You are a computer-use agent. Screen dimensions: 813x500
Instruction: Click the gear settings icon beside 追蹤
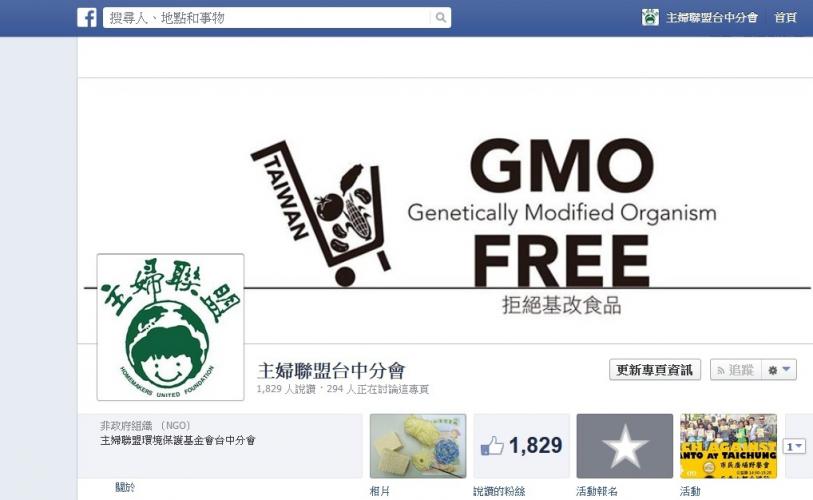point(773,370)
